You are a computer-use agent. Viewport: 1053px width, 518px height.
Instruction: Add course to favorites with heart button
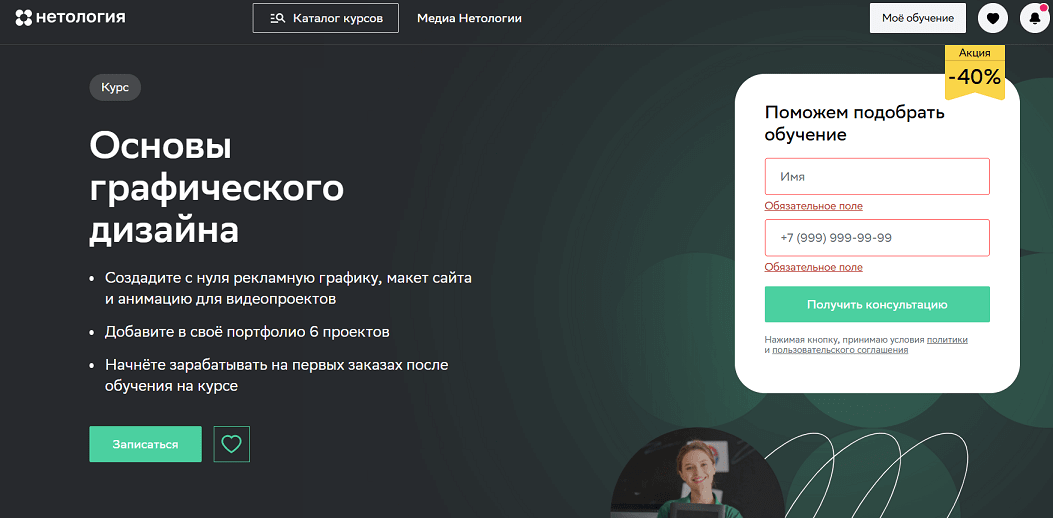click(232, 444)
